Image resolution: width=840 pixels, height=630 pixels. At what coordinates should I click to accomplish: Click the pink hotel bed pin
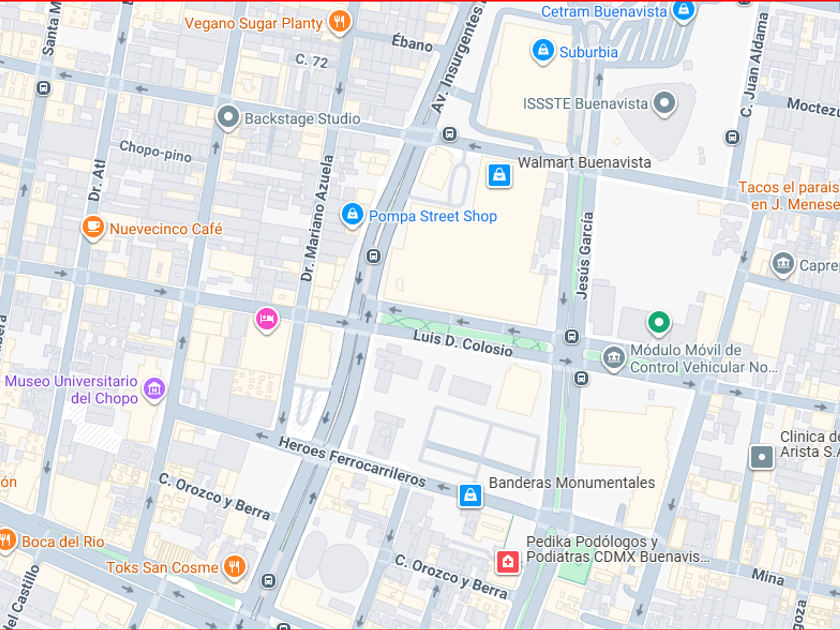266,320
